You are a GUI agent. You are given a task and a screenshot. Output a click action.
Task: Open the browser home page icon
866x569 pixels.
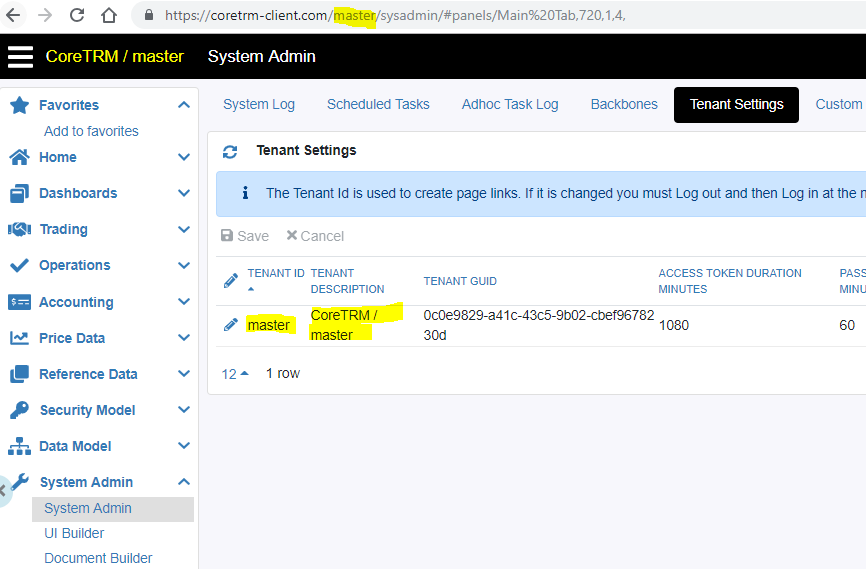click(x=109, y=15)
